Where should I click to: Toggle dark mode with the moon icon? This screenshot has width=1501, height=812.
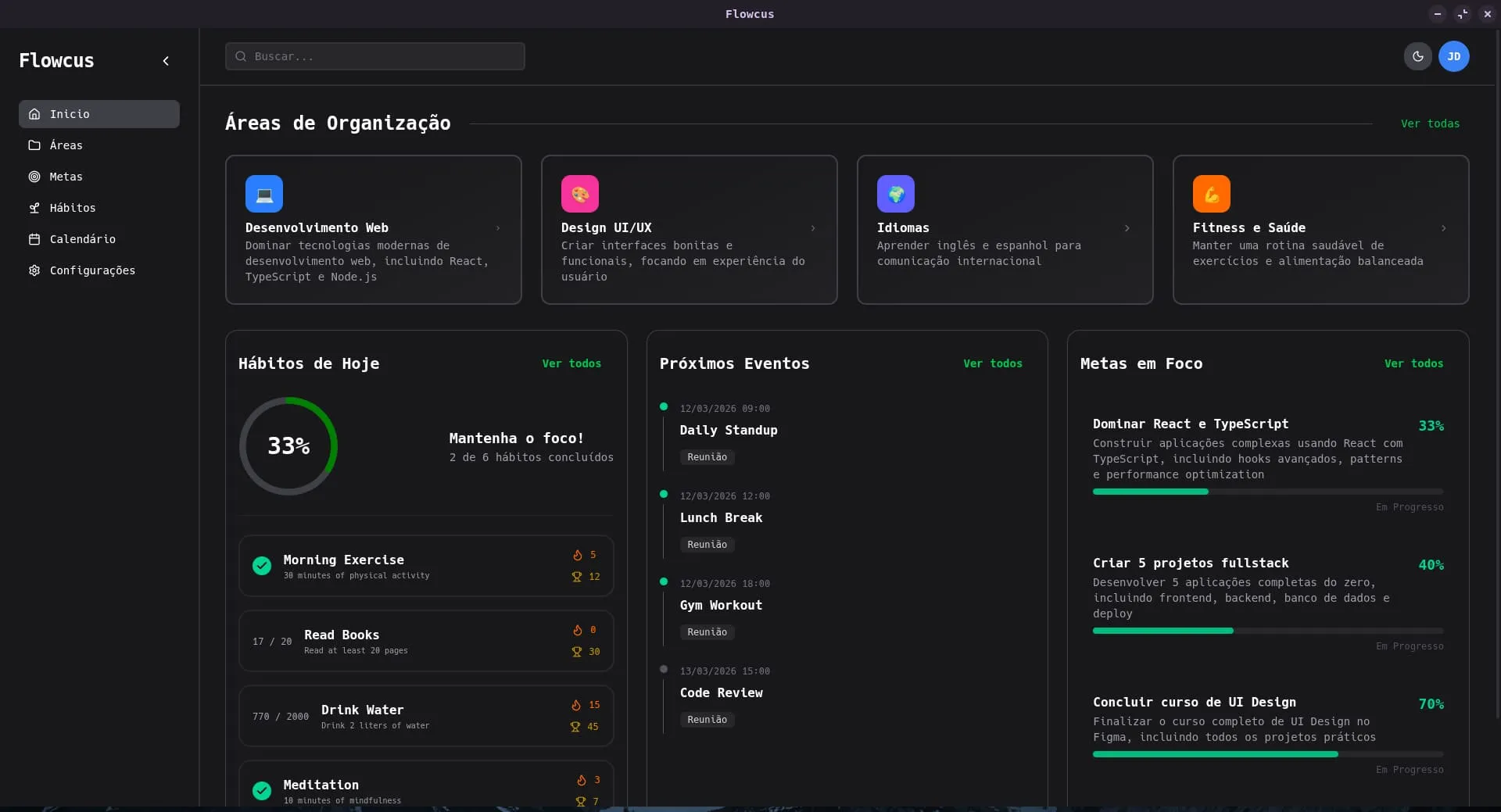tap(1417, 55)
